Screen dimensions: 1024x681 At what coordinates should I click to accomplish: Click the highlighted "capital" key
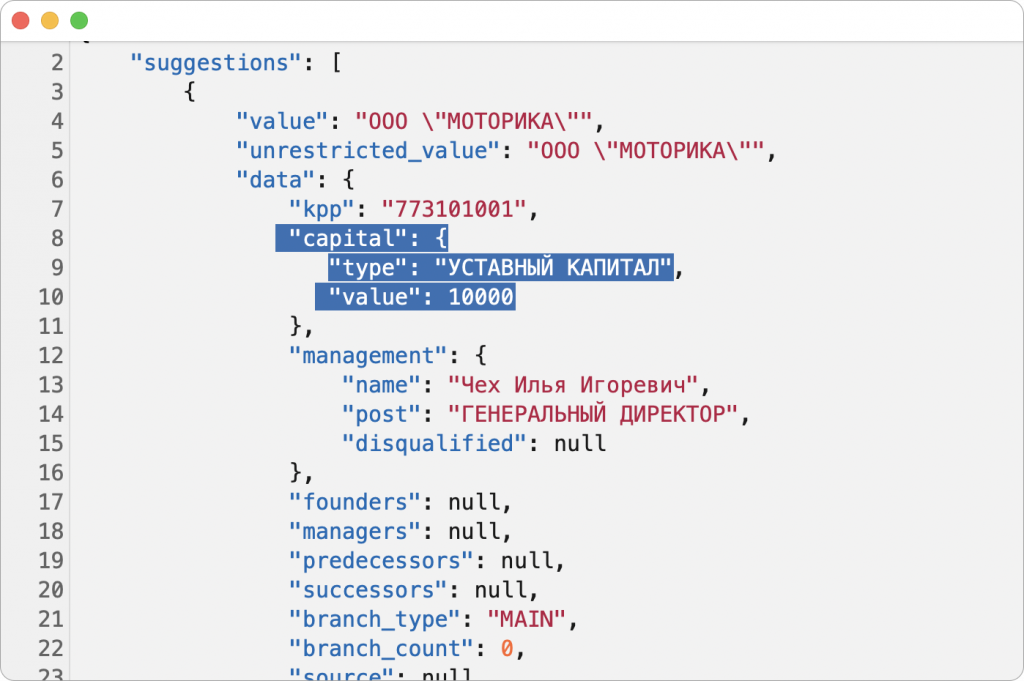[x=341, y=239]
